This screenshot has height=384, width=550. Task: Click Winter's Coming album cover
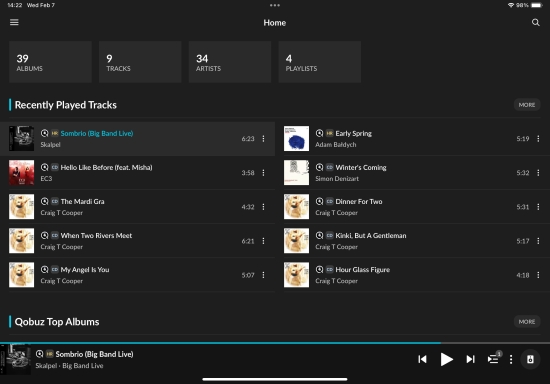pos(296,173)
